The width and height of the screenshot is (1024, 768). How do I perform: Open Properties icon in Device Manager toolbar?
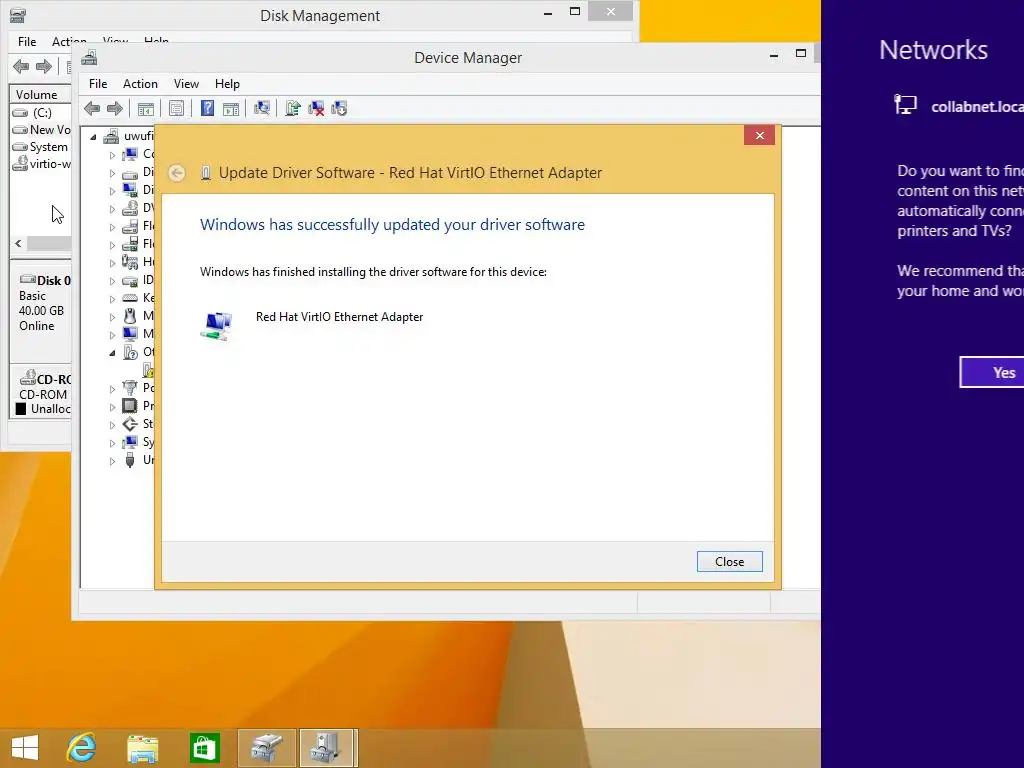(x=176, y=108)
